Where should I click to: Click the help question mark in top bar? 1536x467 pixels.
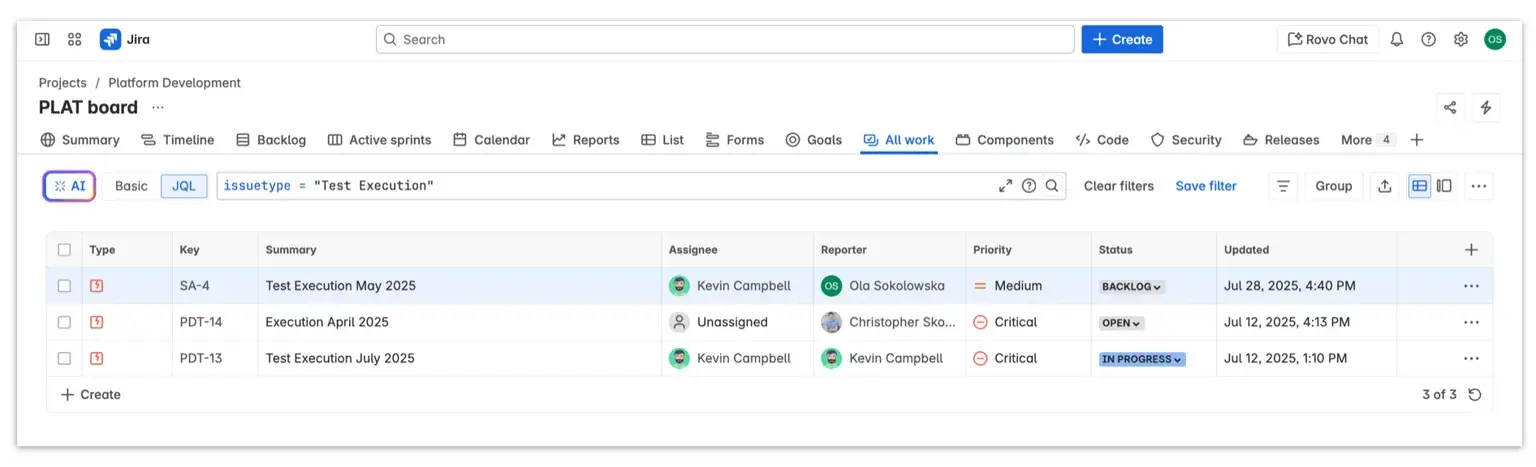click(1429, 39)
